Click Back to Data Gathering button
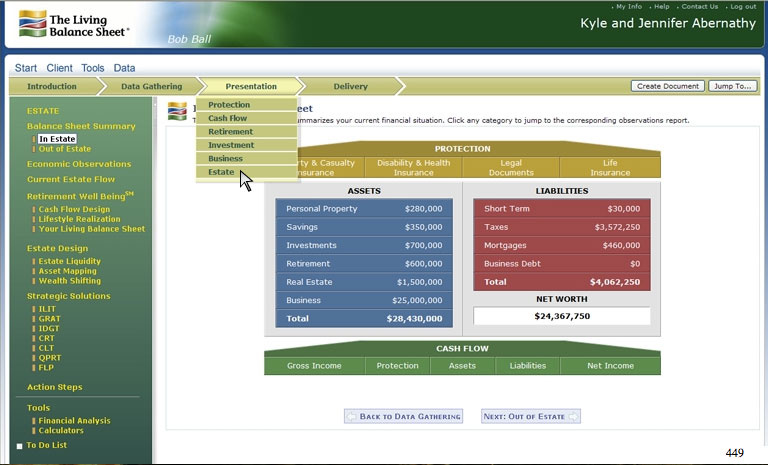Viewport: 768px width, 465px height. (404, 416)
